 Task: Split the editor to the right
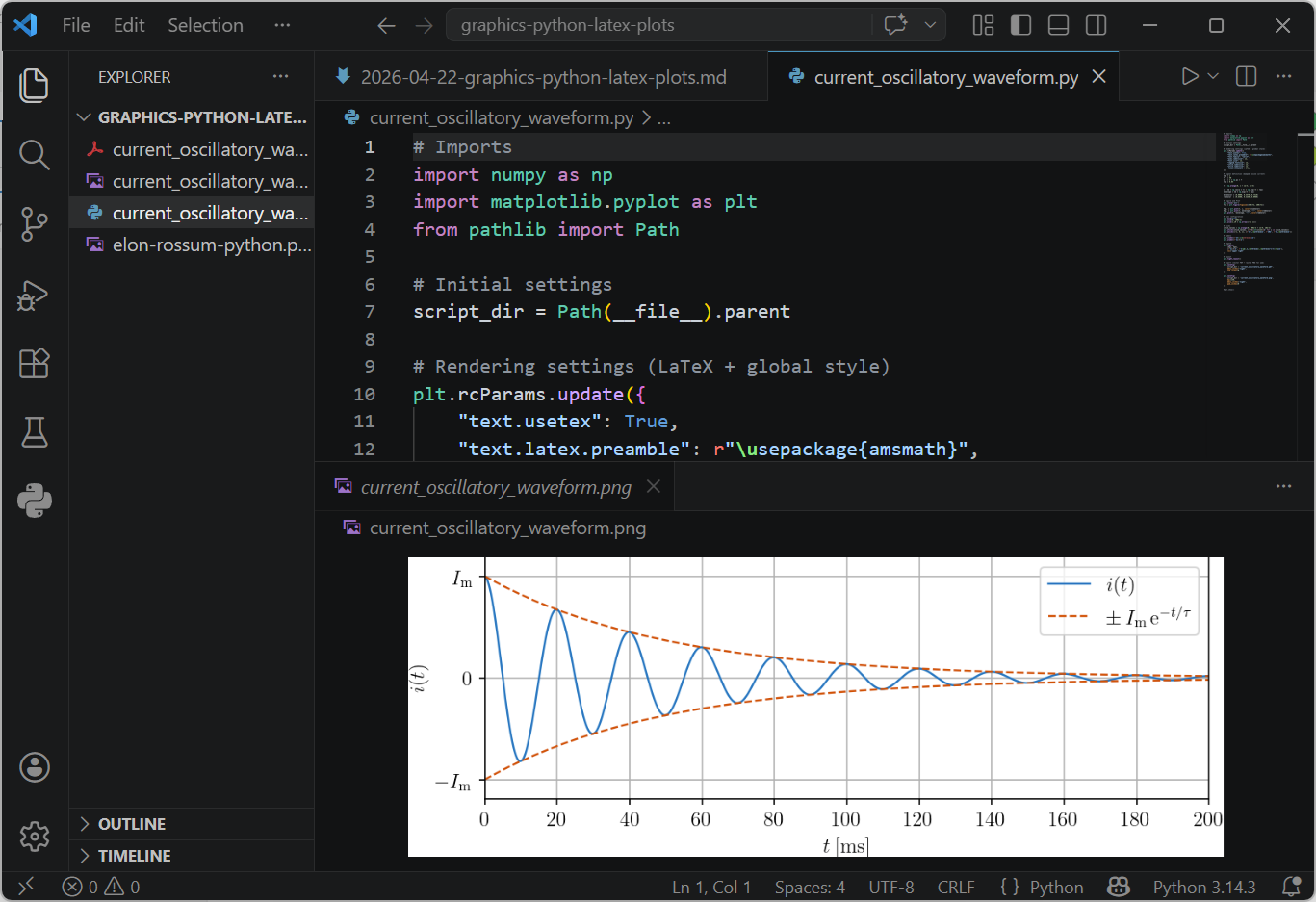click(1246, 76)
